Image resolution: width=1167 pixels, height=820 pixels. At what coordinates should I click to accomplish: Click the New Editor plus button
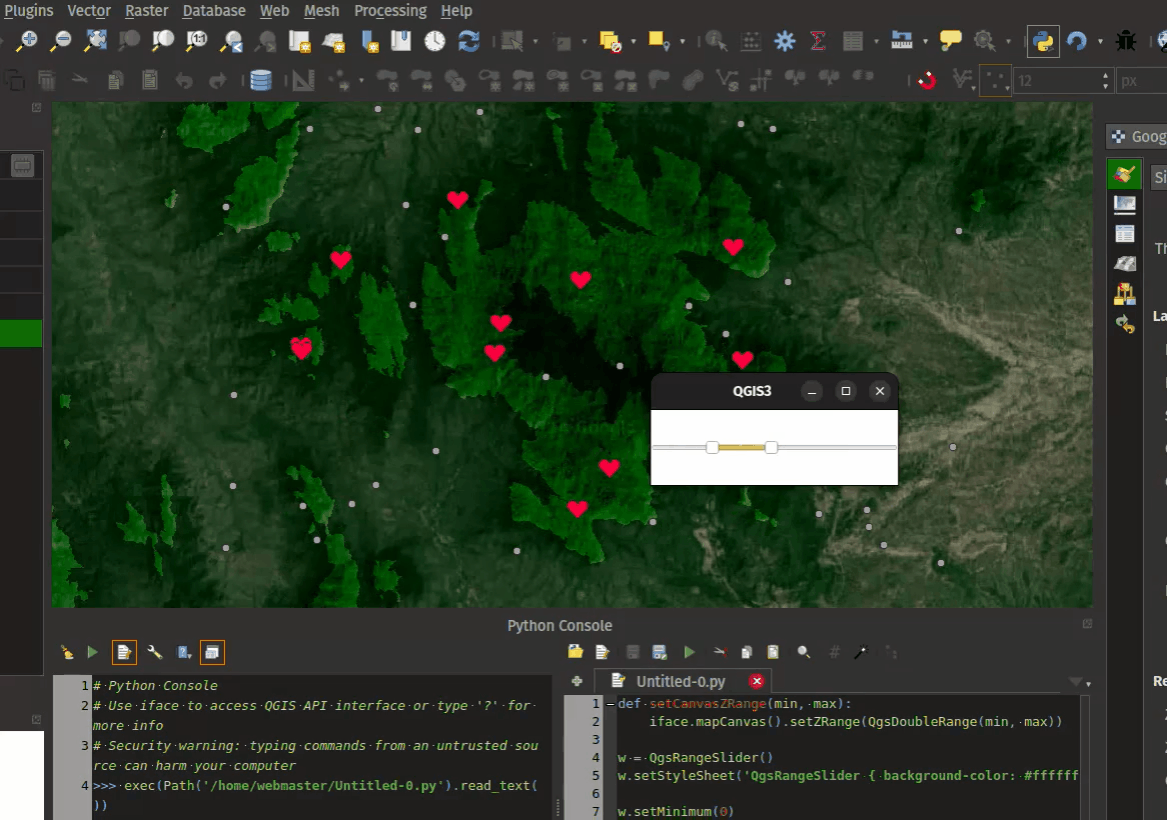577,681
